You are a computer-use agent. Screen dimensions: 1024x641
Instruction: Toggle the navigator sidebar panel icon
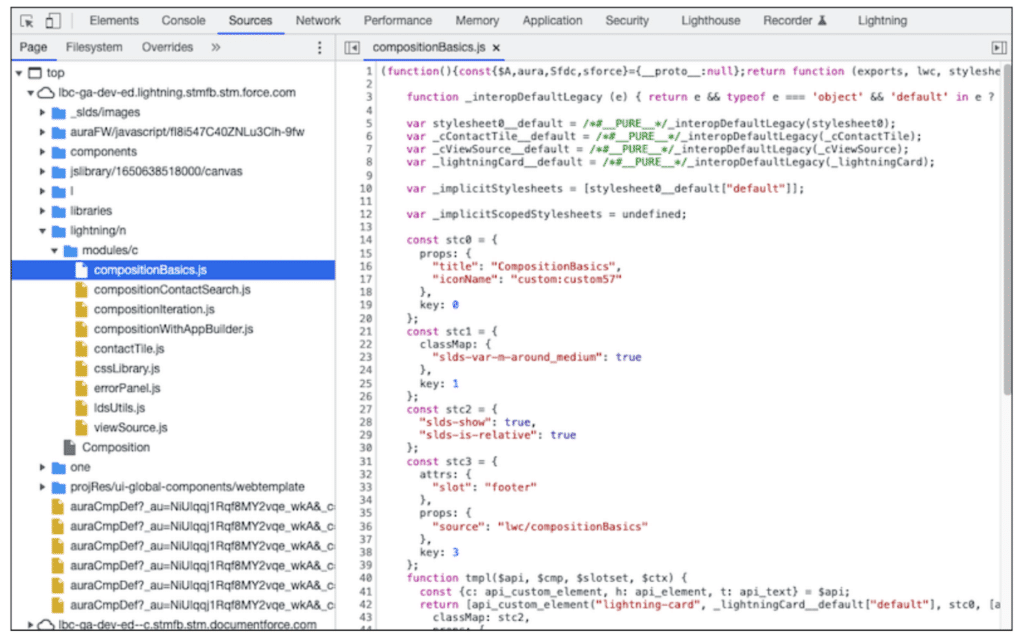click(352, 48)
